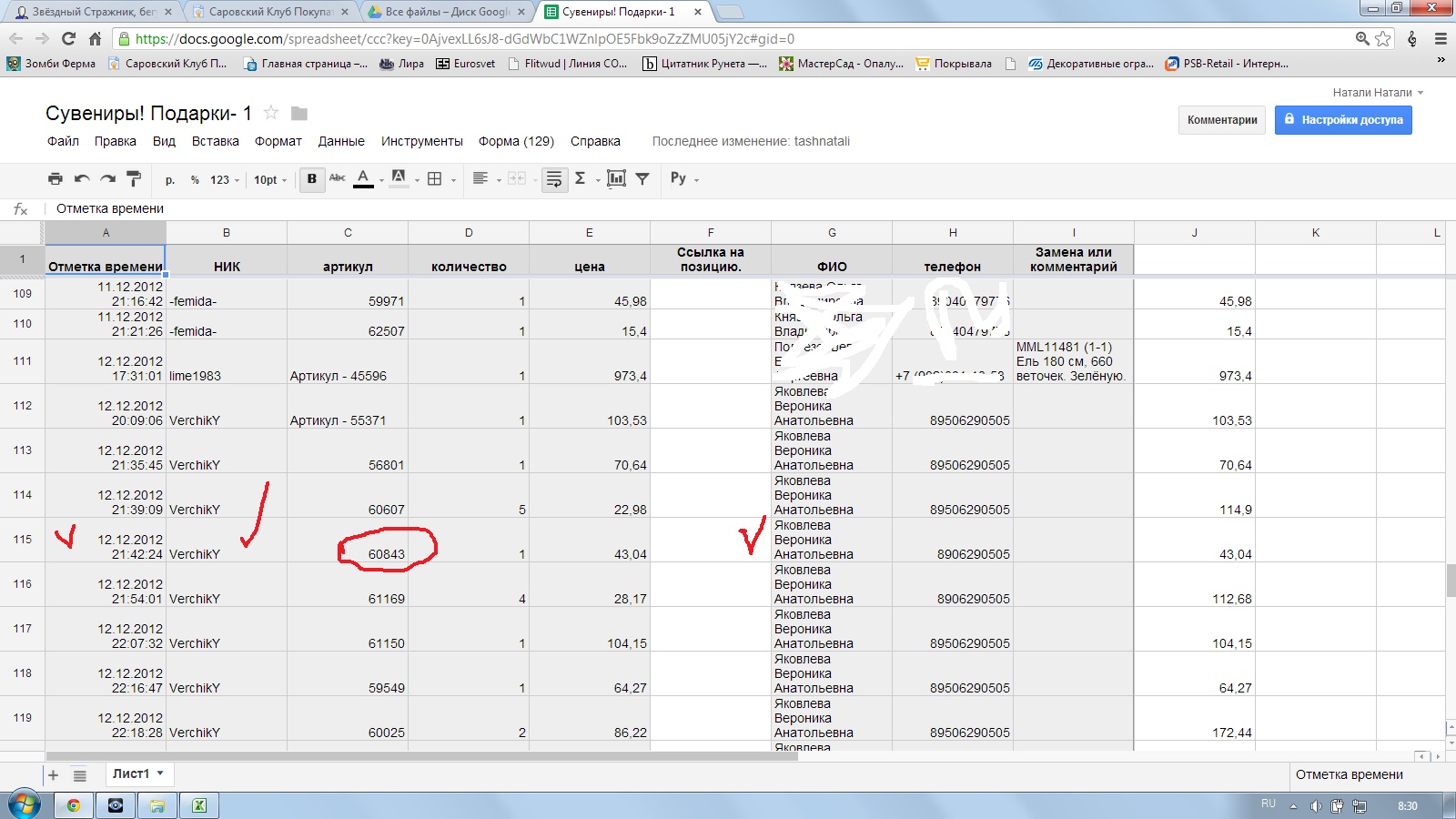
Task: Open the 10pt font size dropdown
Action: 270,179
